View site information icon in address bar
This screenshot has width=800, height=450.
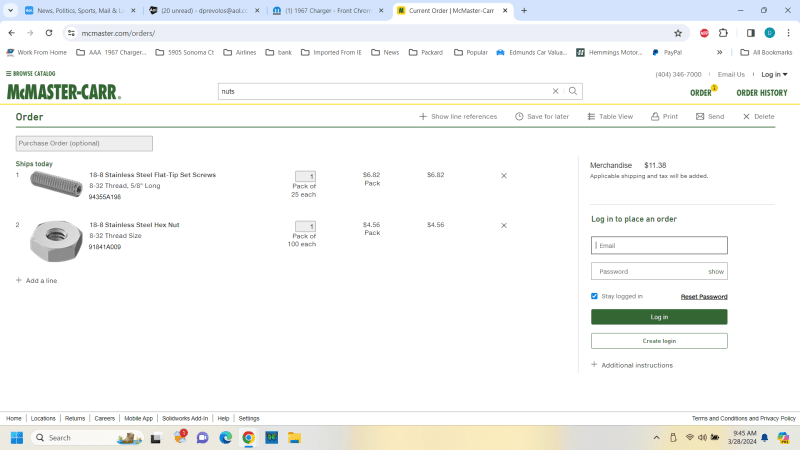pyautogui.click(x=71, y=33)
